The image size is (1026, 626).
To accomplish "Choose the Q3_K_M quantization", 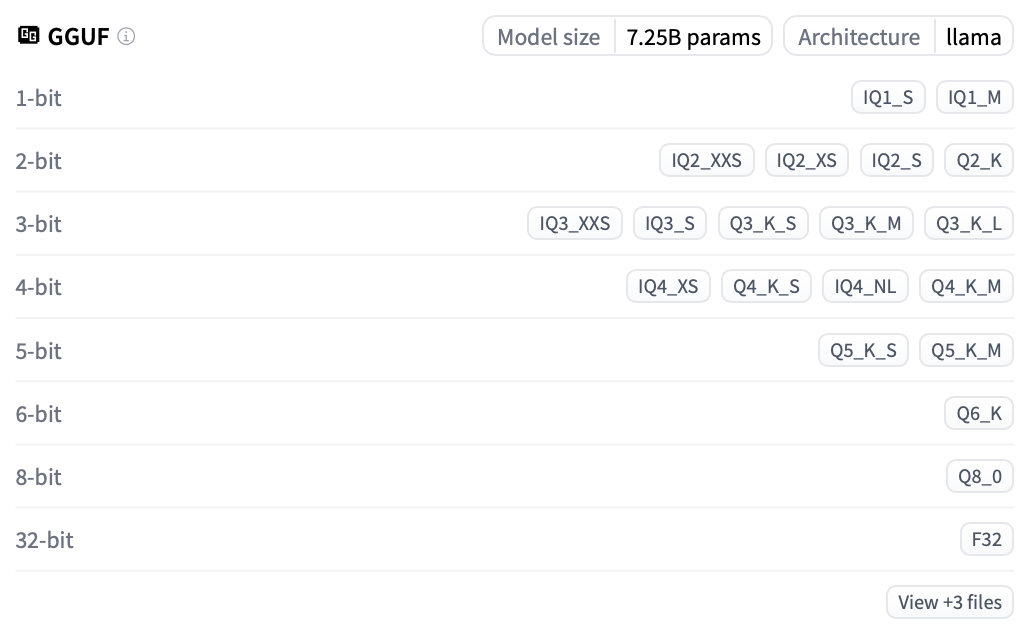I will click(866, 224).
